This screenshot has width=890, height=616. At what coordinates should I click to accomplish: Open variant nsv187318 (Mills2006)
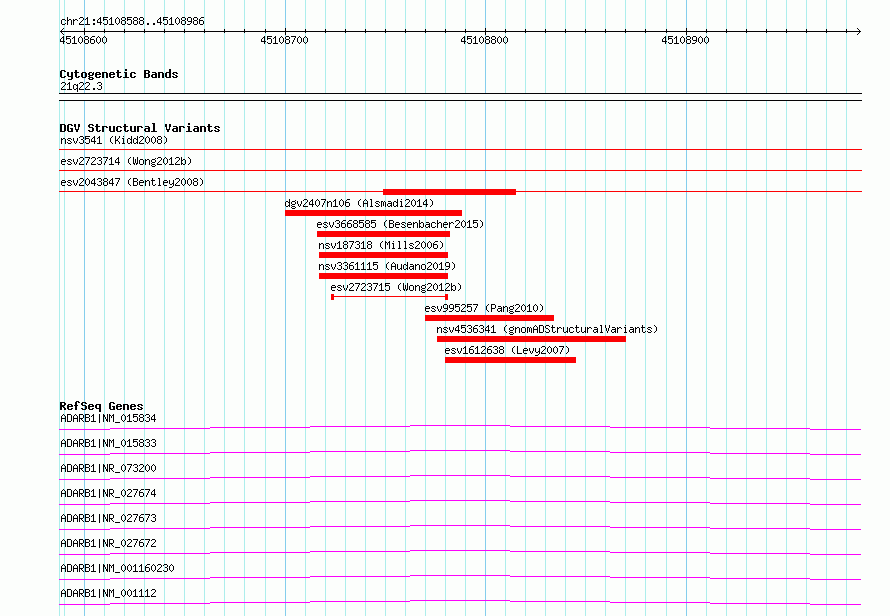click(x=381, y=245)
